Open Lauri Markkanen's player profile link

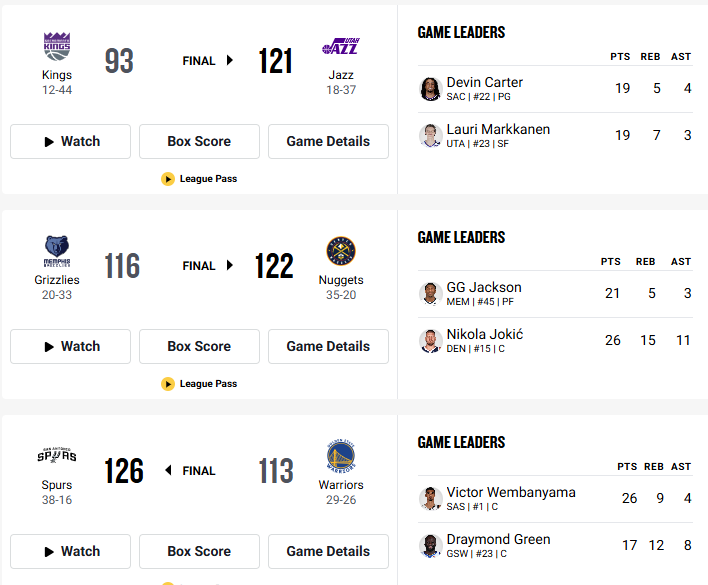(498, 129)
